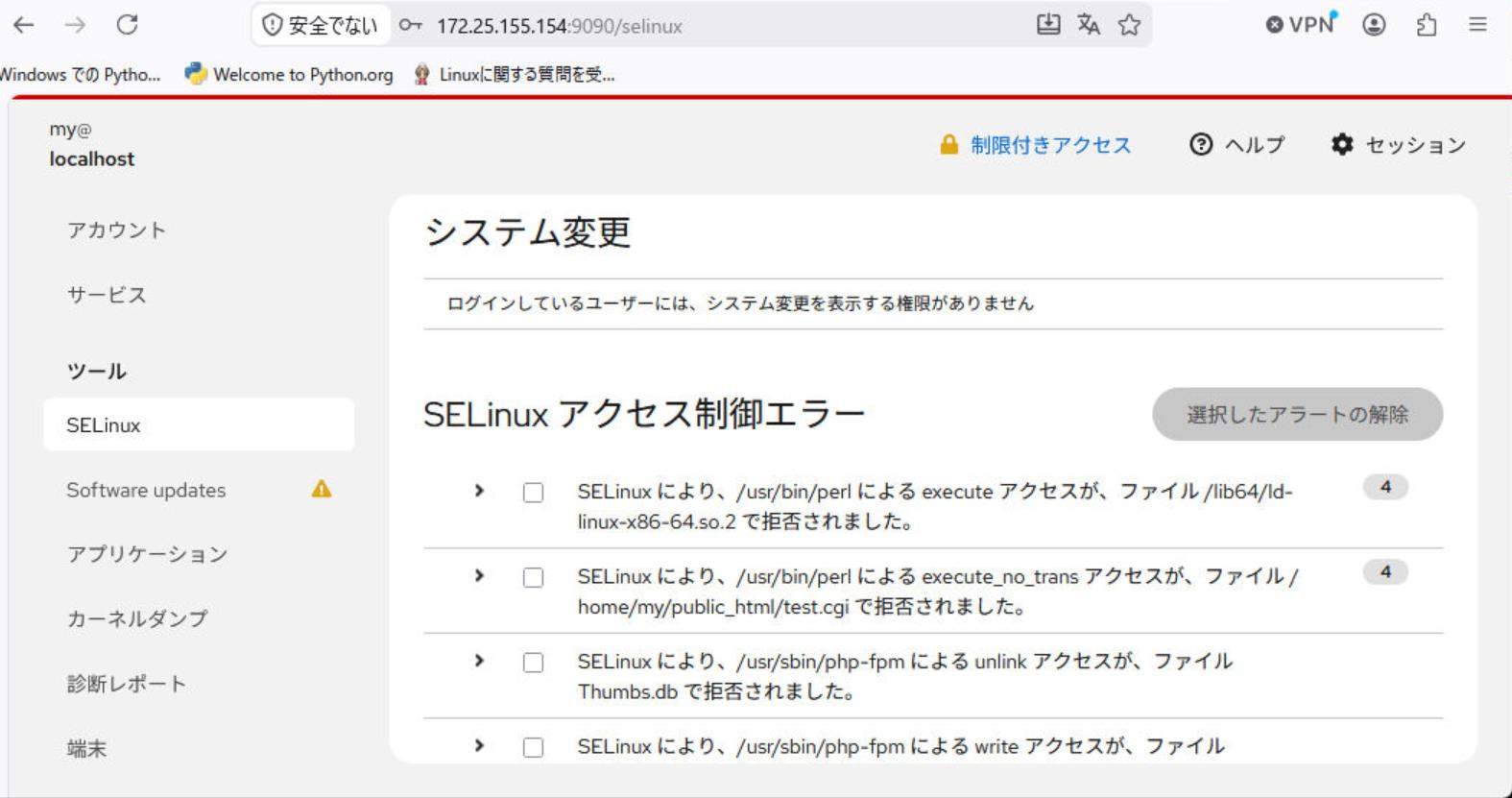The height and width of the screenshot is (798, 1512).
Task: Click the browser reload icon
Action: coord(127,25)
